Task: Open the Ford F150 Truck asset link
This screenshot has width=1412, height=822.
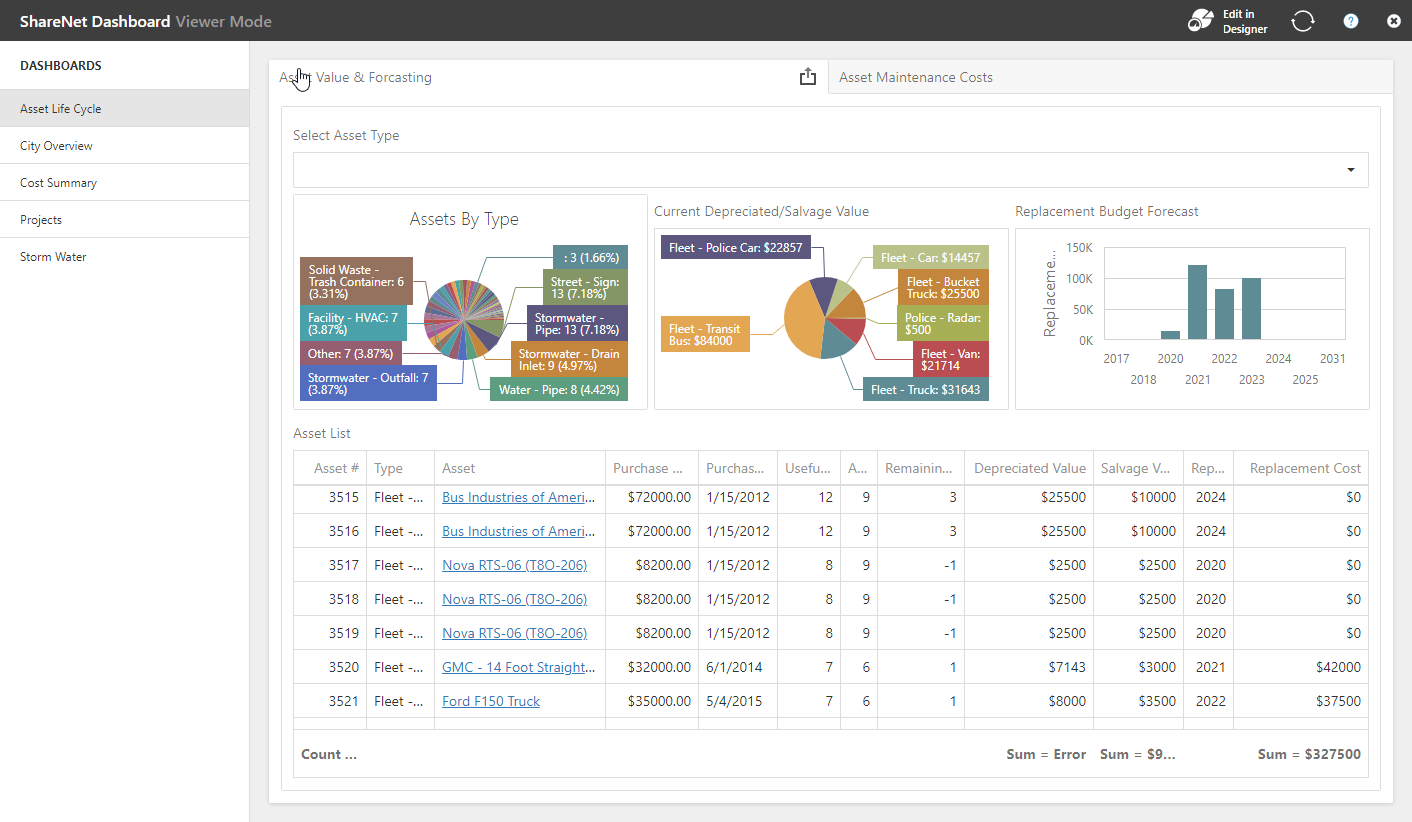Action: (x=490, y=701)
